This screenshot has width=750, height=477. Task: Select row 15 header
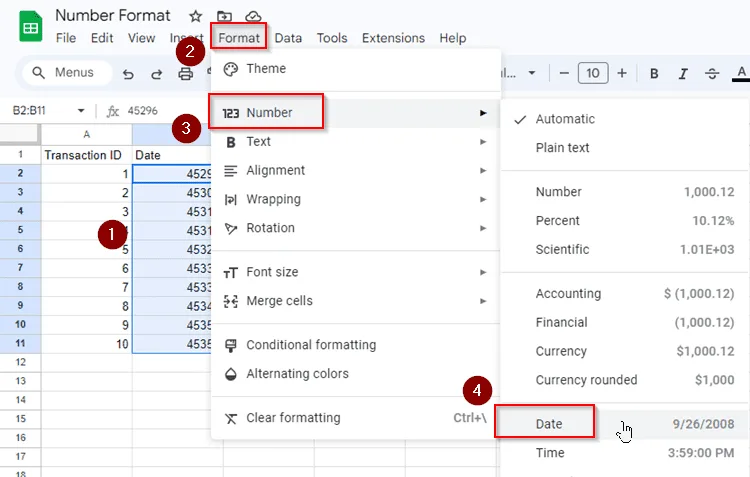21,419
